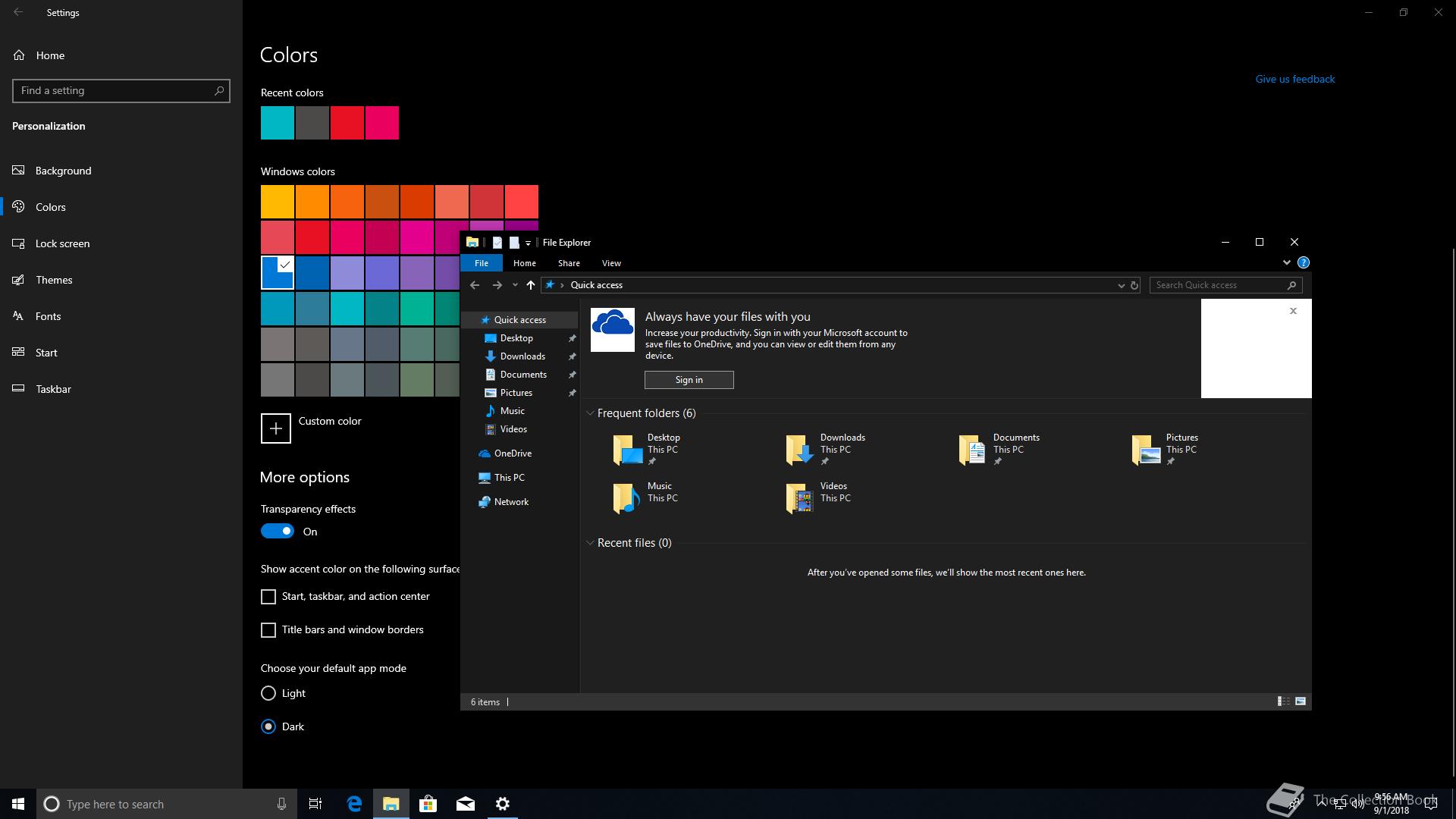Click the Background picture icon in Settings
This screenshot has width=1456, height=819.
pyautogui.click(x=19, y=171)
